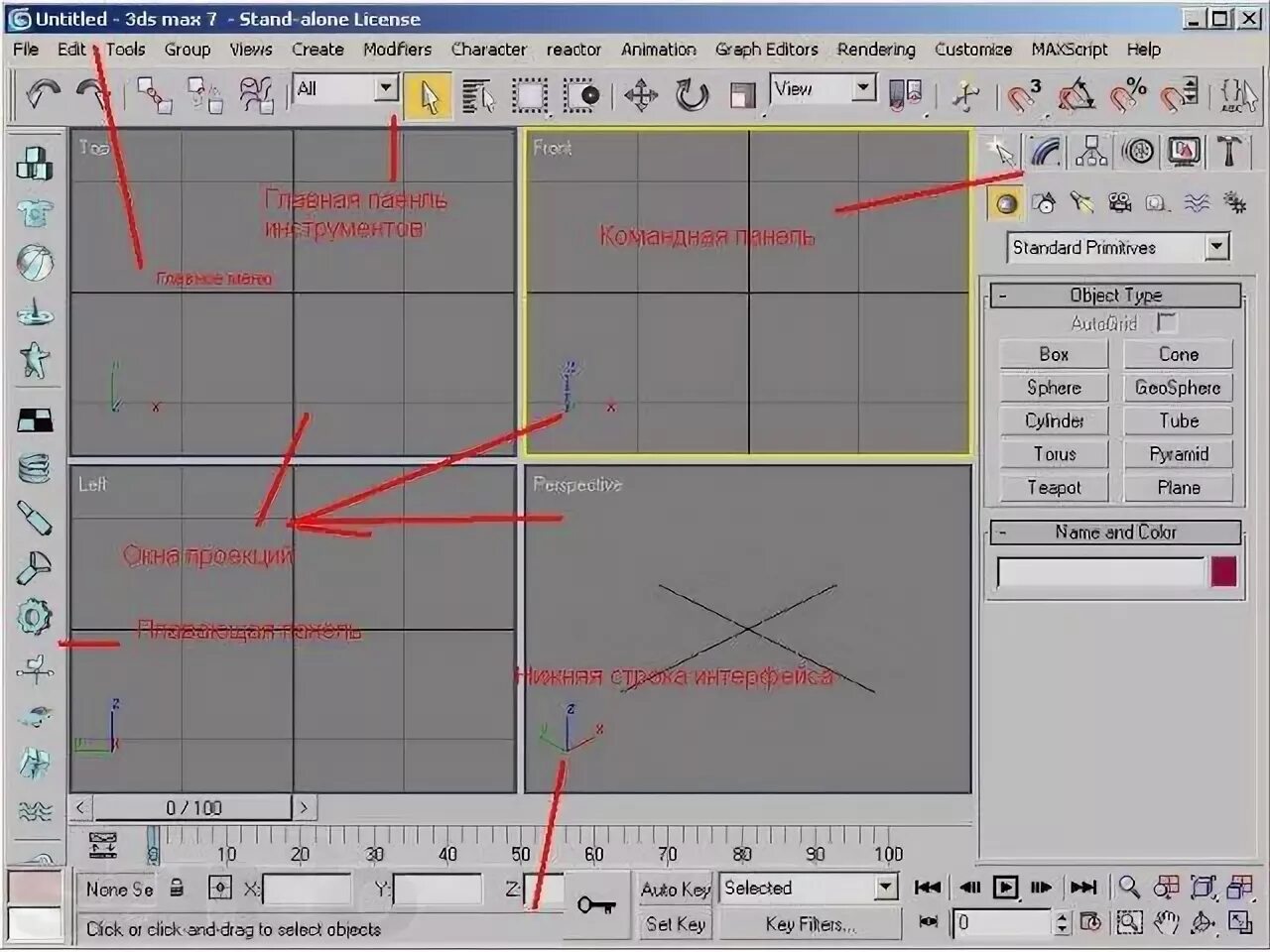Open Edit Named Selection Sets icon

click(1238, 96)
